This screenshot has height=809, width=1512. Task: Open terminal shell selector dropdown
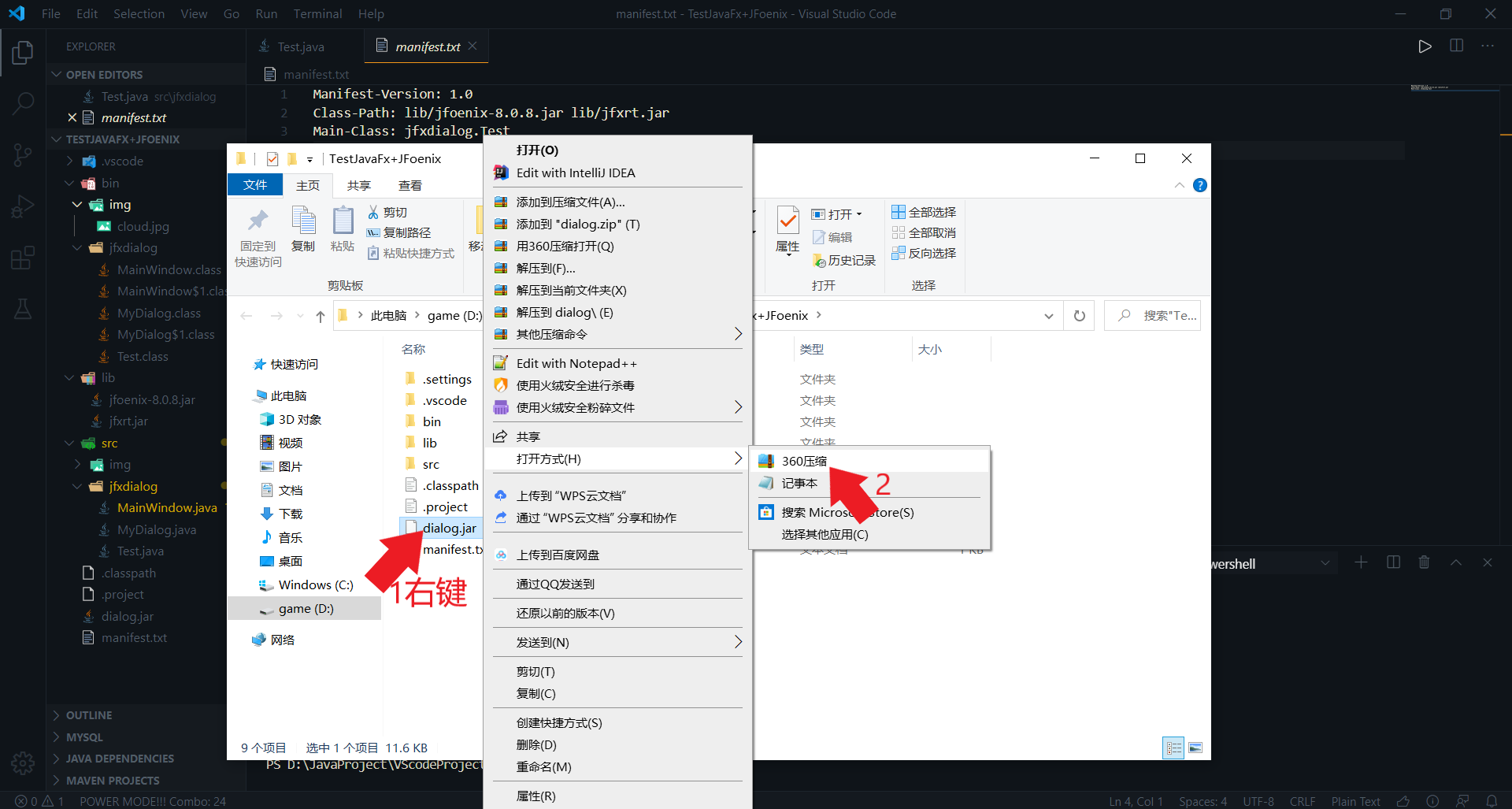1325,563
